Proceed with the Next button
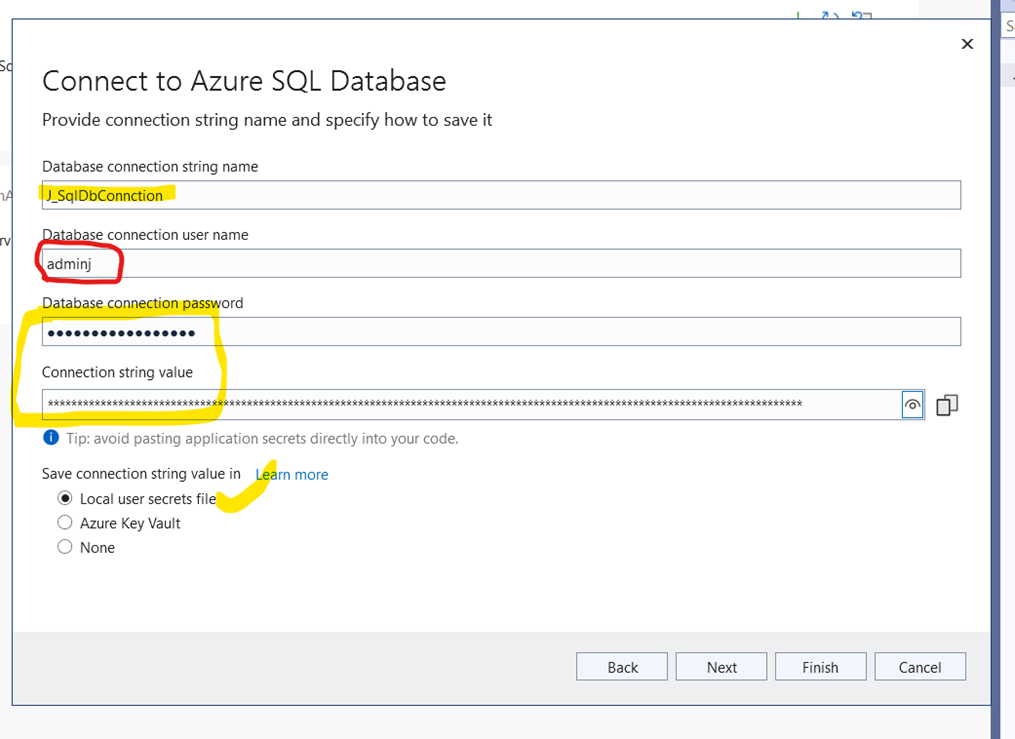This screenshot has width=1015, height=739. [x=722, y=667]
